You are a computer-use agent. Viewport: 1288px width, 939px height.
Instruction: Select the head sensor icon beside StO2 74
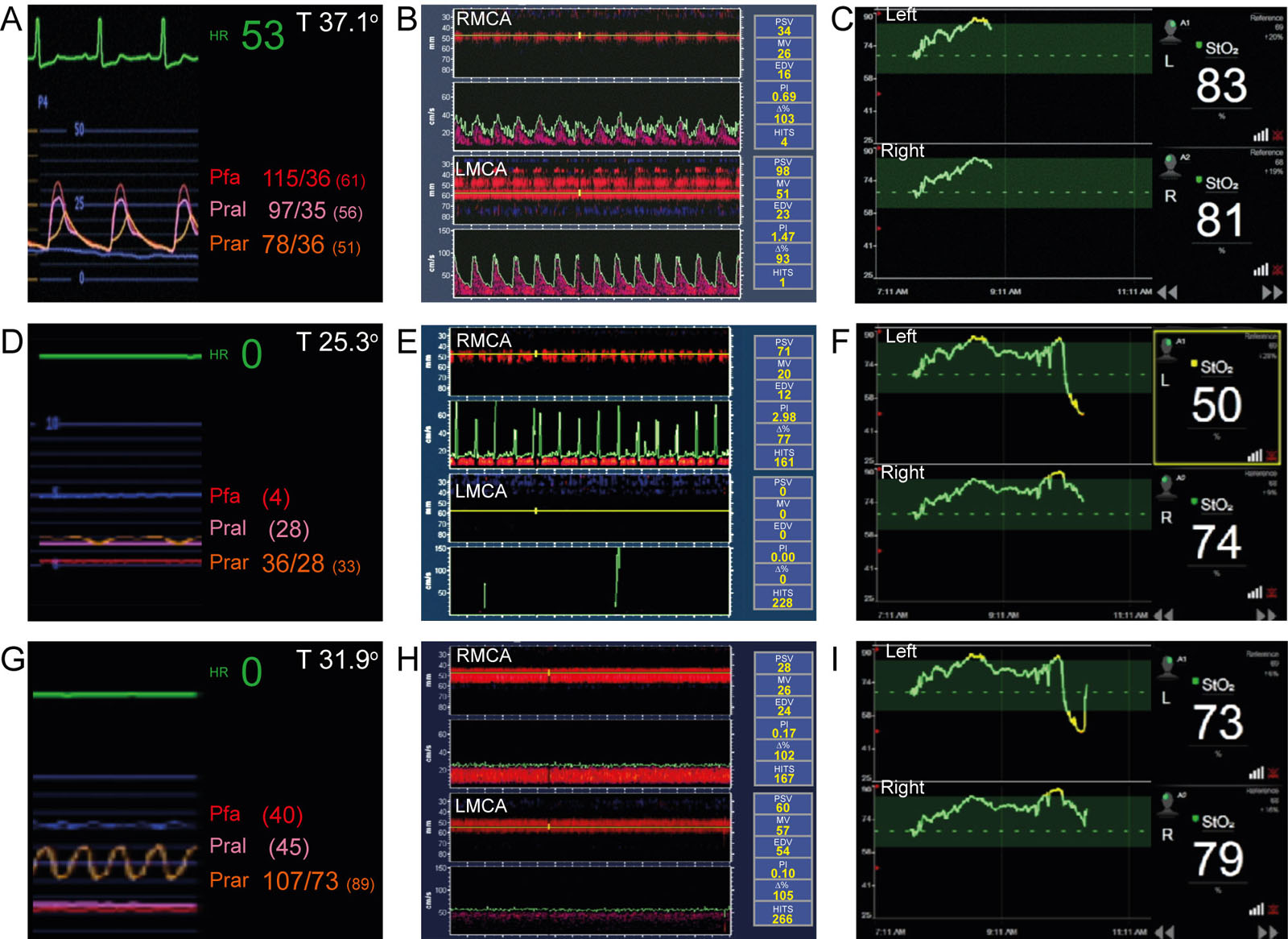click(x=1166, y=486)
